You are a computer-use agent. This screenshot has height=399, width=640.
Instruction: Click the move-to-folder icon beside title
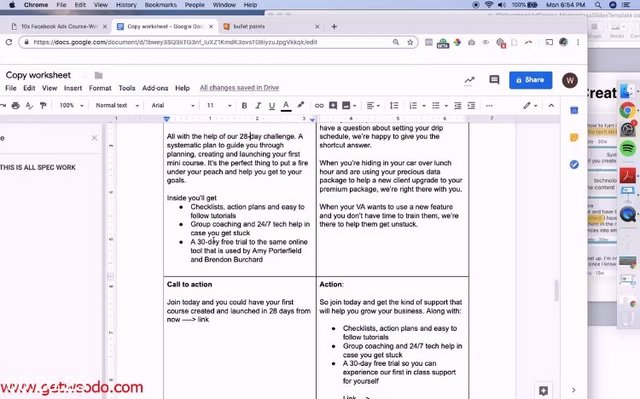click(98, 75)
